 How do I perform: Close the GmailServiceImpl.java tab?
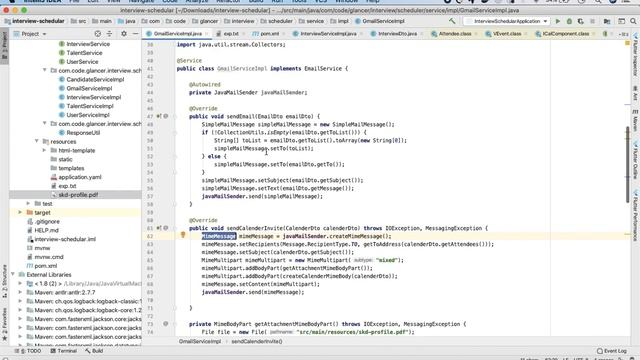207,34
